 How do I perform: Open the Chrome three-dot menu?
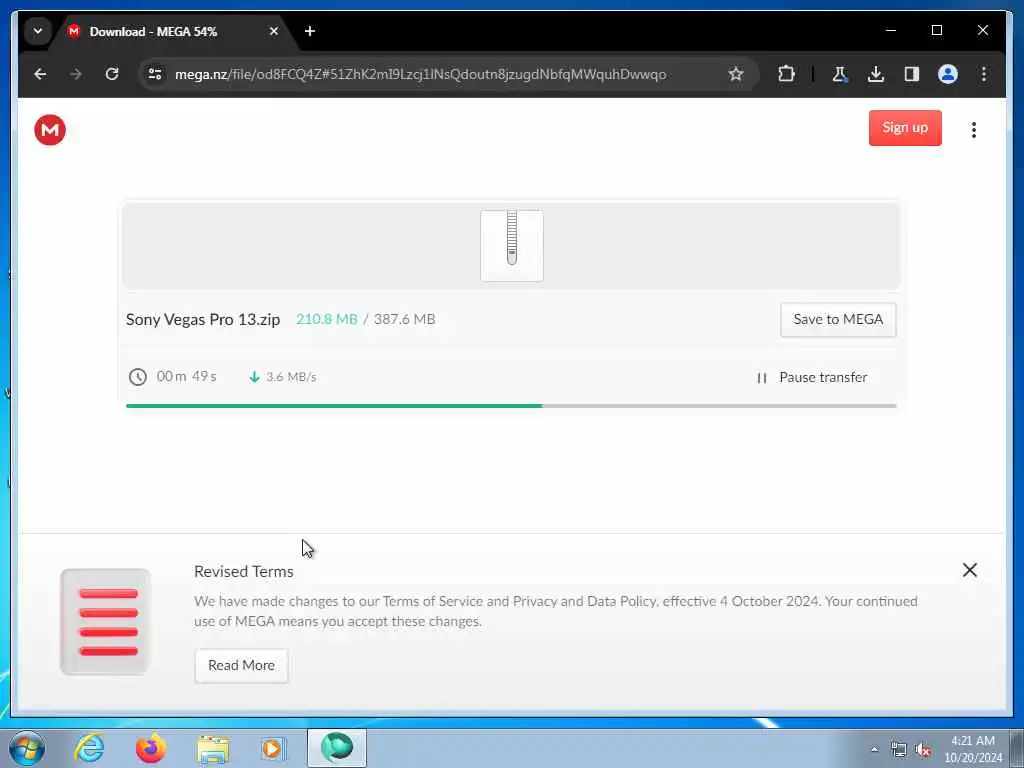(x=984, y=74)
